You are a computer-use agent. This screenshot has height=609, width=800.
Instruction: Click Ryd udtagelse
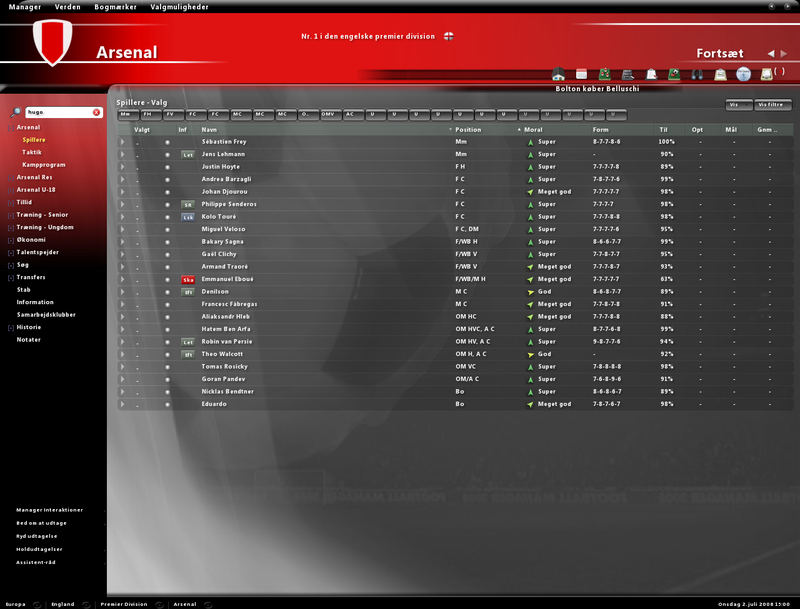tap(37, 537)
